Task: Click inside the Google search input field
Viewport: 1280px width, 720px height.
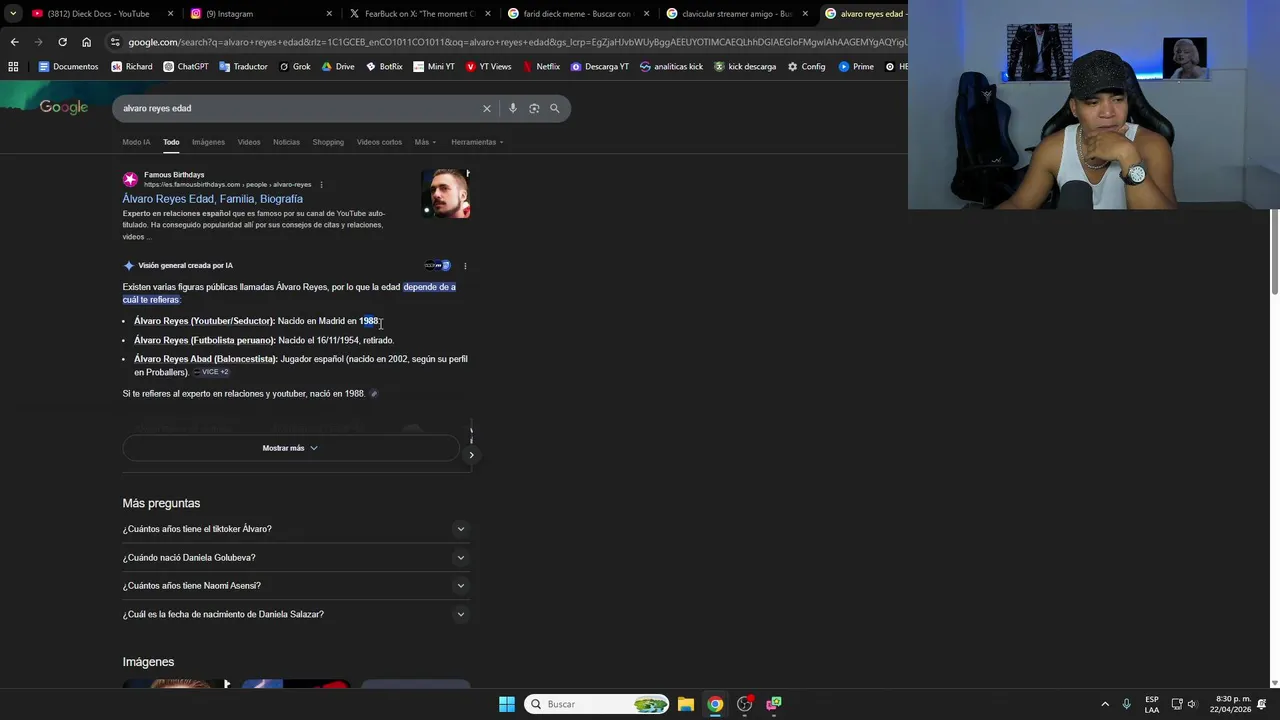Action: pos(300,108)
